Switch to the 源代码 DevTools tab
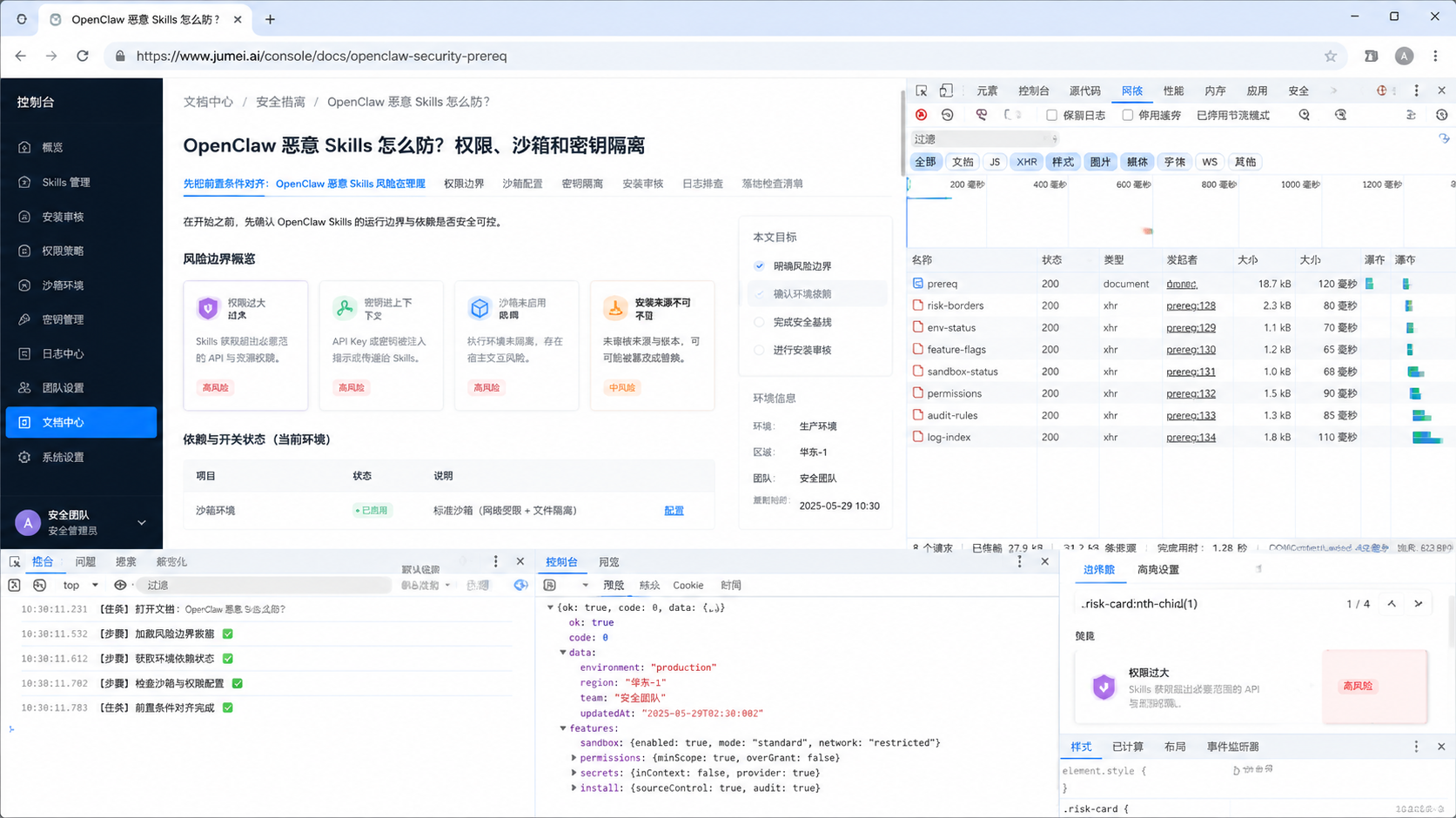Image resolution: width=1456 pixels, height=818 pixels. pyautogui.click(x=1084, y=91)
